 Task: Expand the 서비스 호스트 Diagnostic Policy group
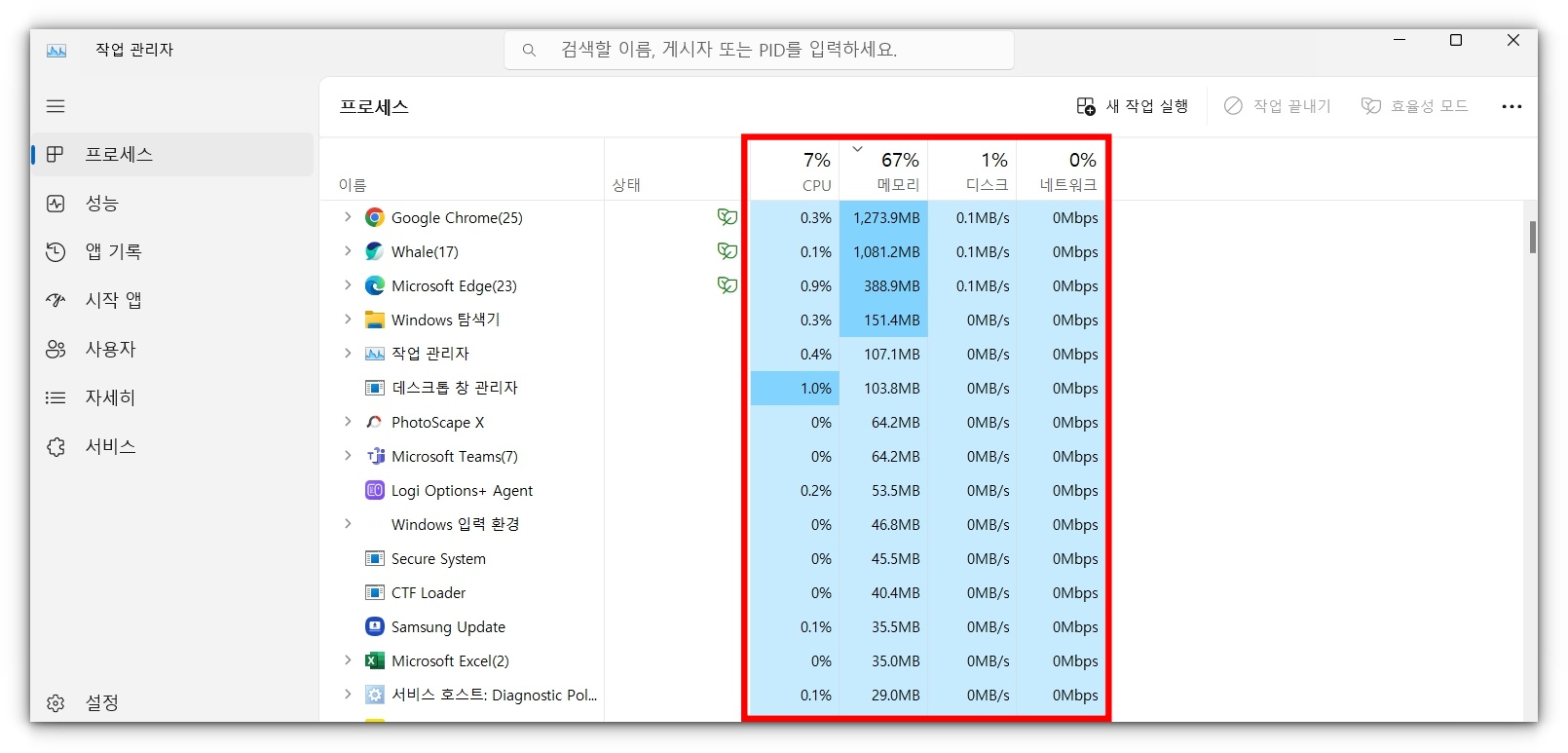click(x=348, y=695)
